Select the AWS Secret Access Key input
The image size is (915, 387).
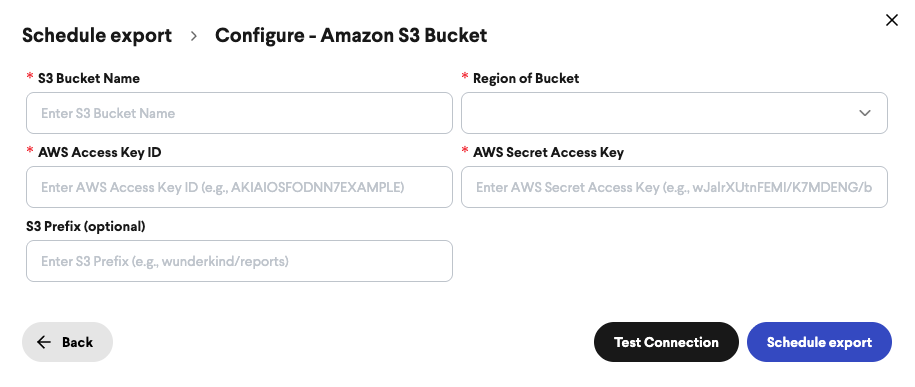point(674,187)
